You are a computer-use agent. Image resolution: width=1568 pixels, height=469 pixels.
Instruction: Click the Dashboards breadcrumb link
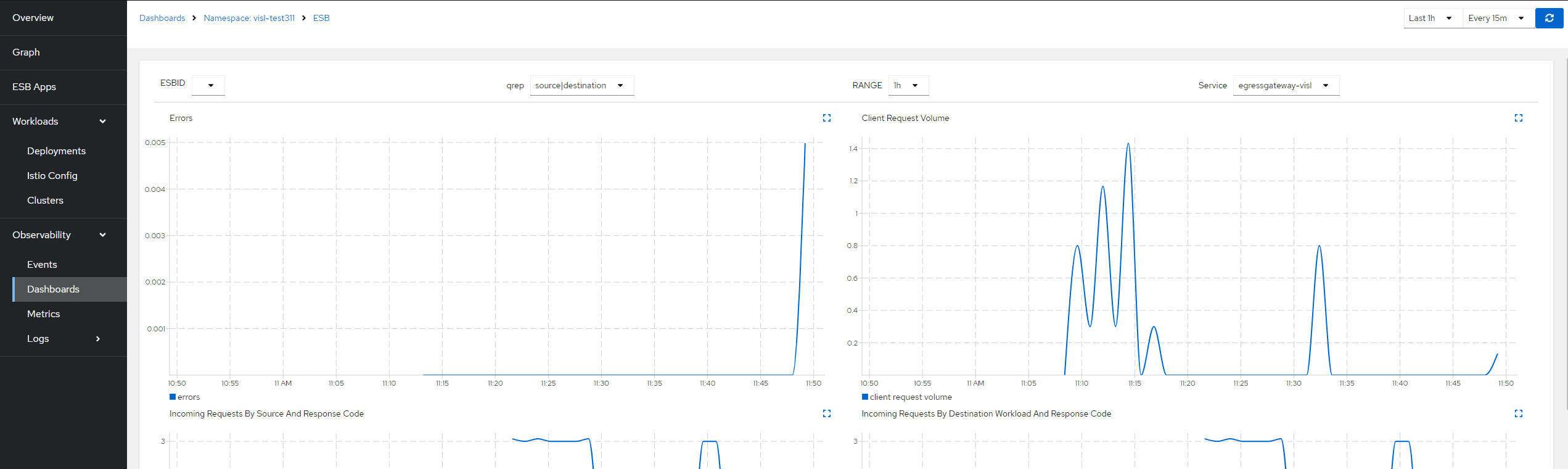tap(162, 18)
